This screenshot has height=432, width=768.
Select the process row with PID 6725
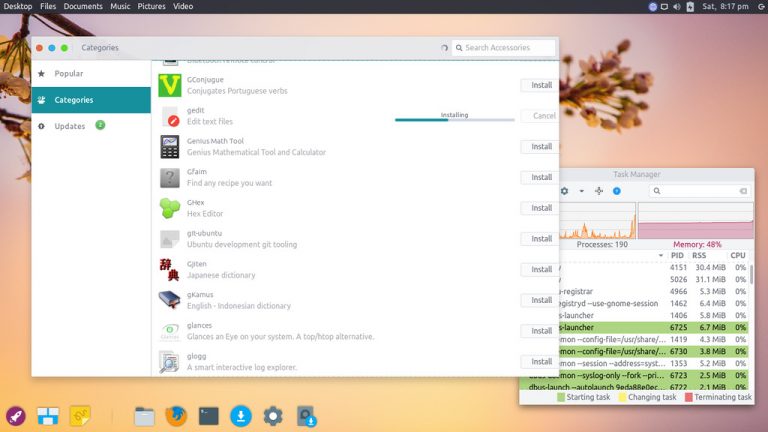(653, 327)
